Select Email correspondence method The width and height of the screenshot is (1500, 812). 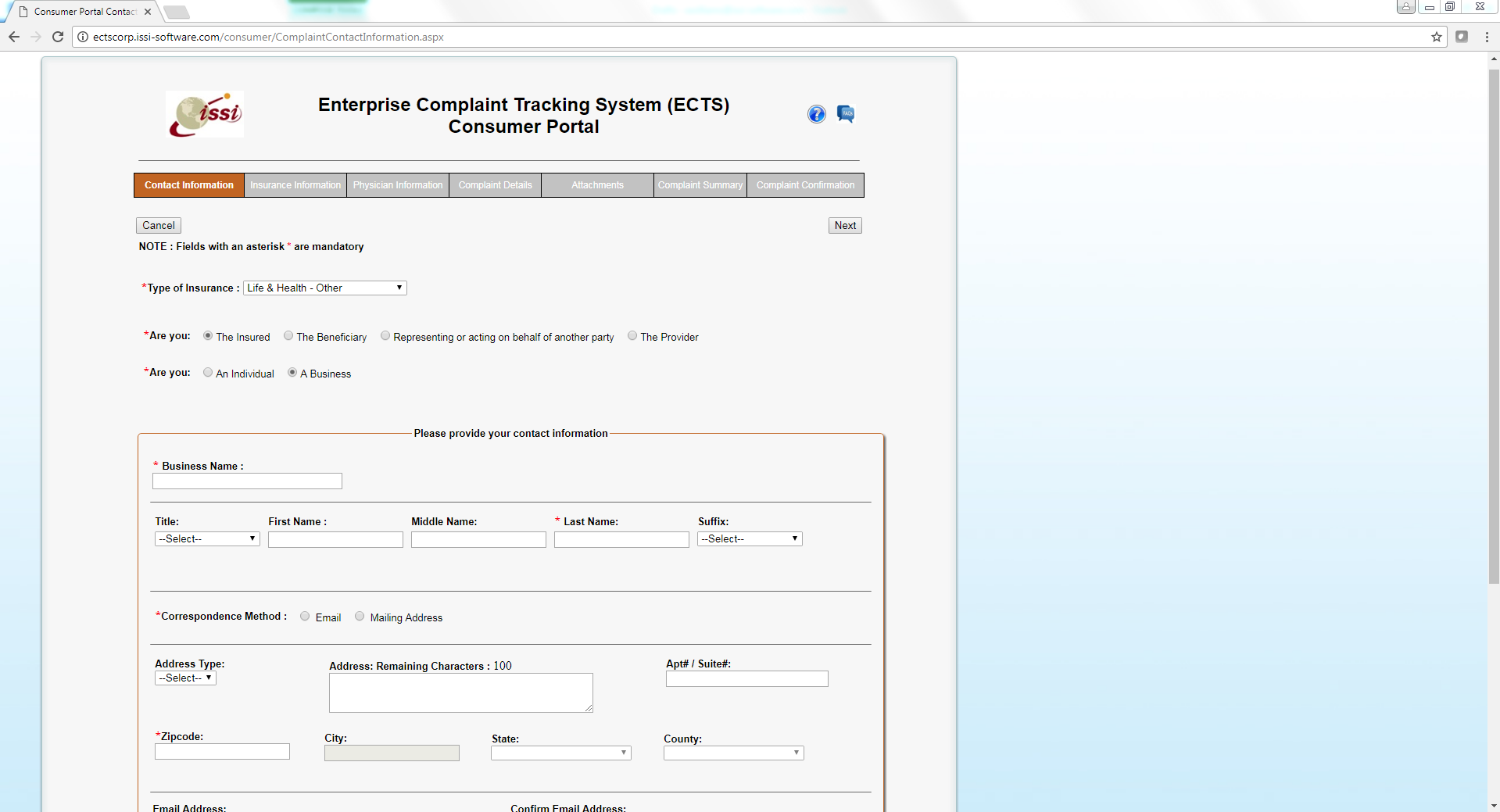pyautogui.click(x=305, y=617)
